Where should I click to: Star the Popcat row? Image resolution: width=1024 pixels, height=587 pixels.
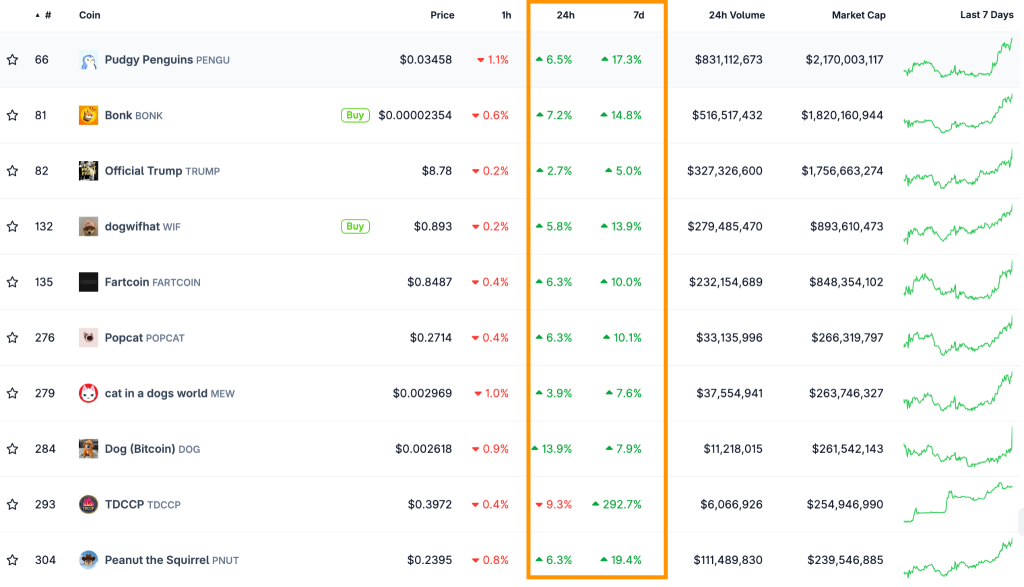12,338
